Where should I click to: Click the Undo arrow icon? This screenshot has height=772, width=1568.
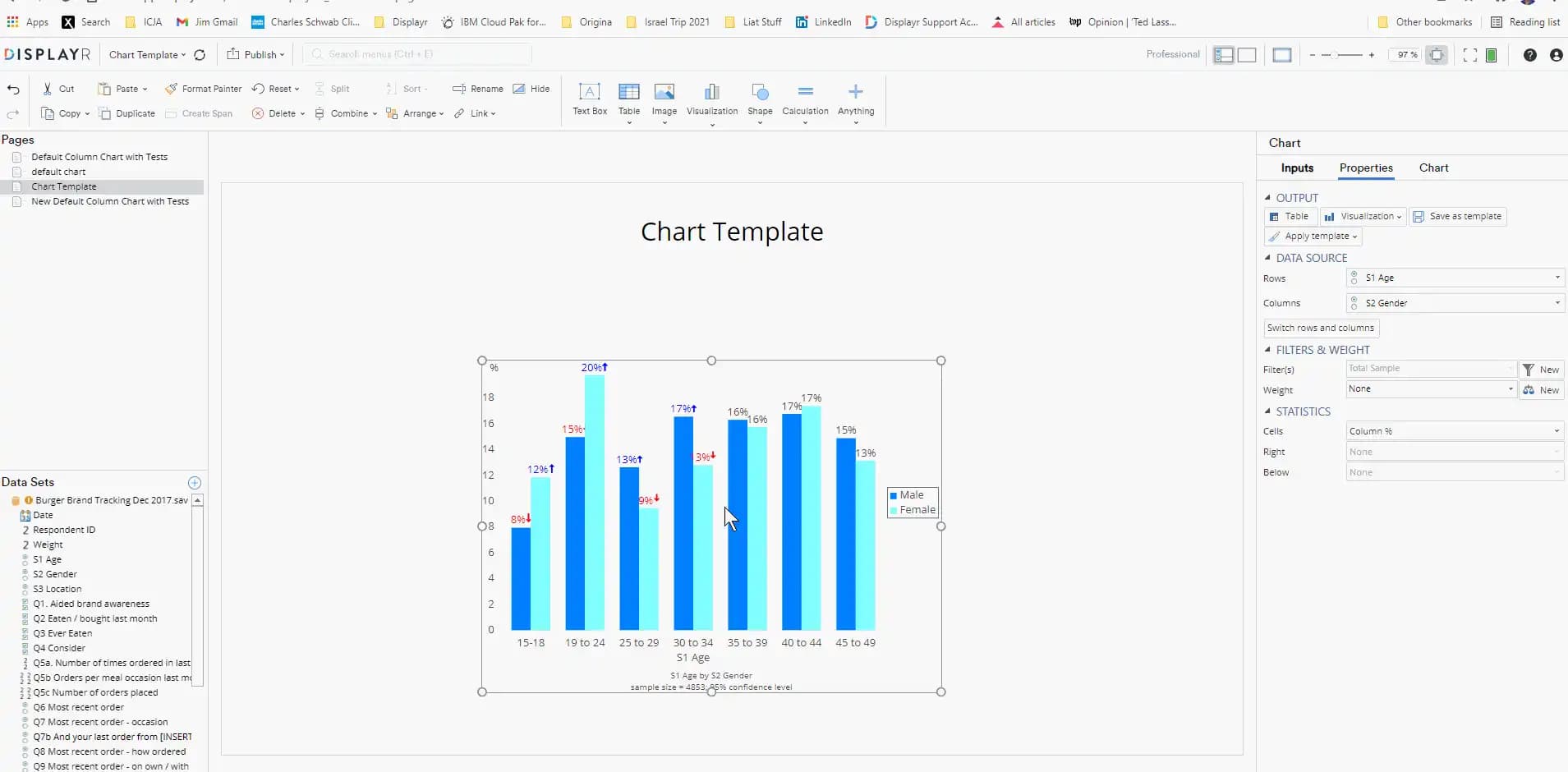pos(13,90)
